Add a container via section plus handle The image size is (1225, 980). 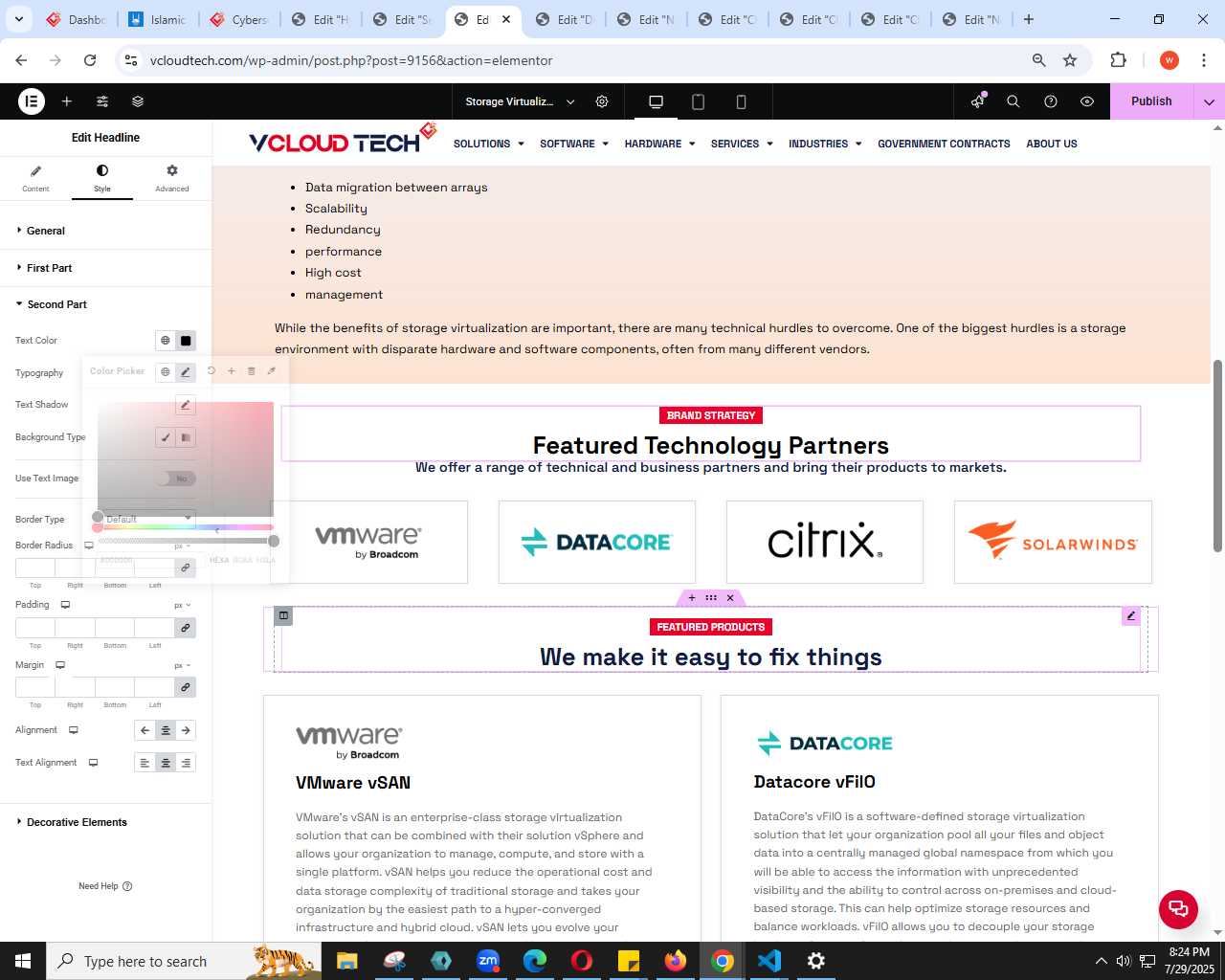(x=692, y=598)
